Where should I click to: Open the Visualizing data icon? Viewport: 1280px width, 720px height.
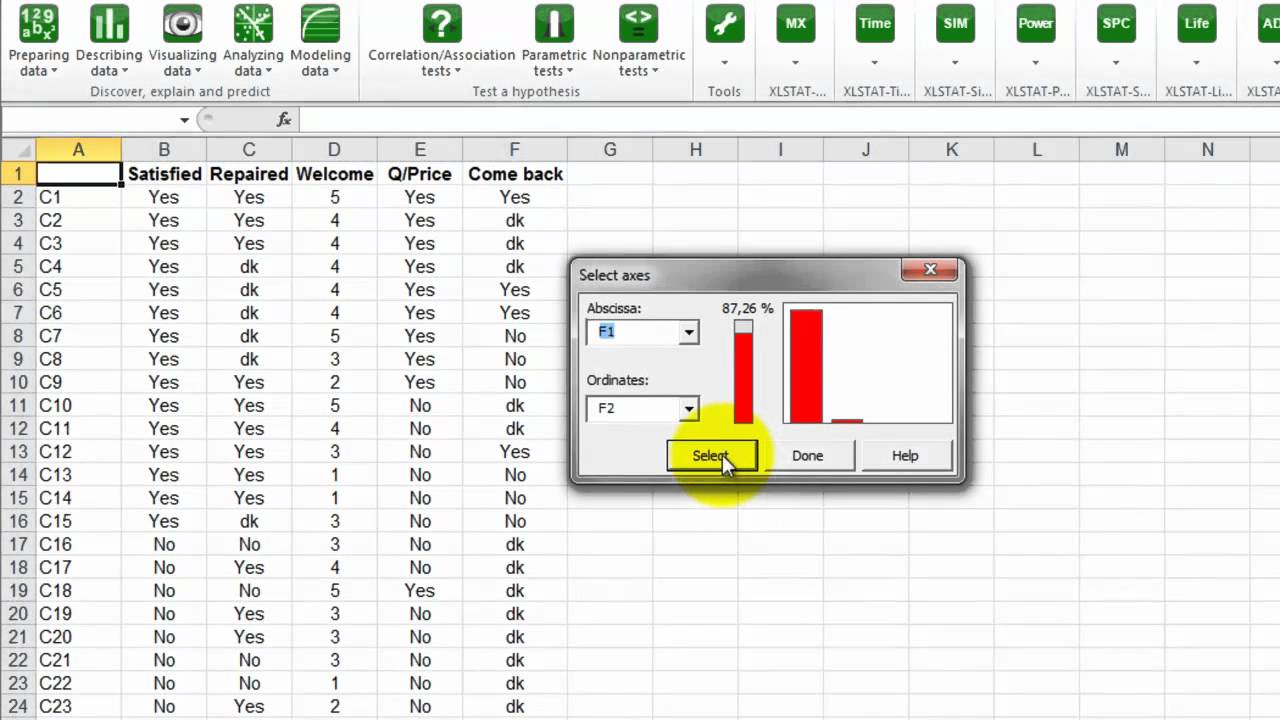(x=182, y=23)
